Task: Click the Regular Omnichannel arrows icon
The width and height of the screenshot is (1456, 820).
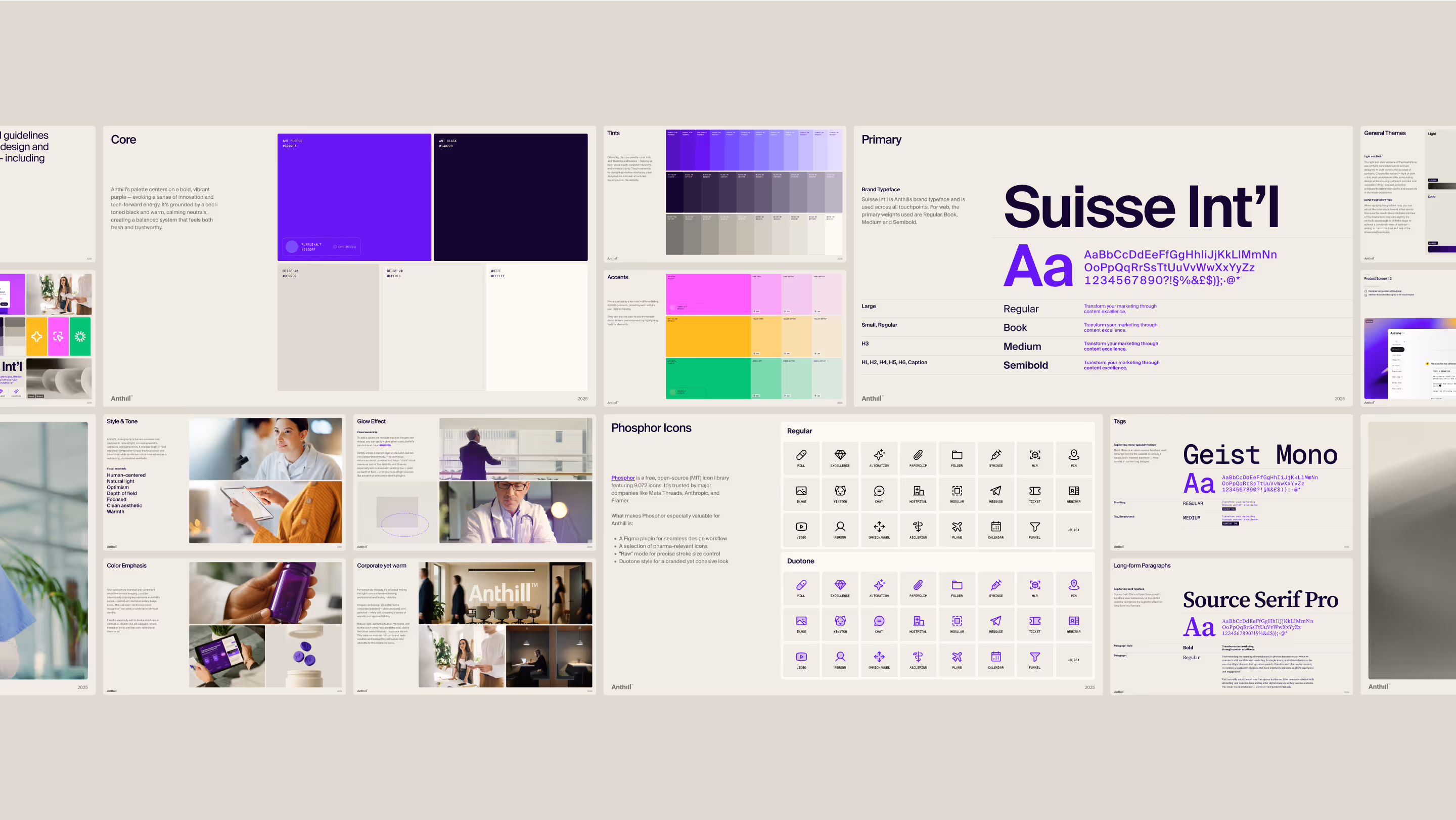Action: click(879, 527)
